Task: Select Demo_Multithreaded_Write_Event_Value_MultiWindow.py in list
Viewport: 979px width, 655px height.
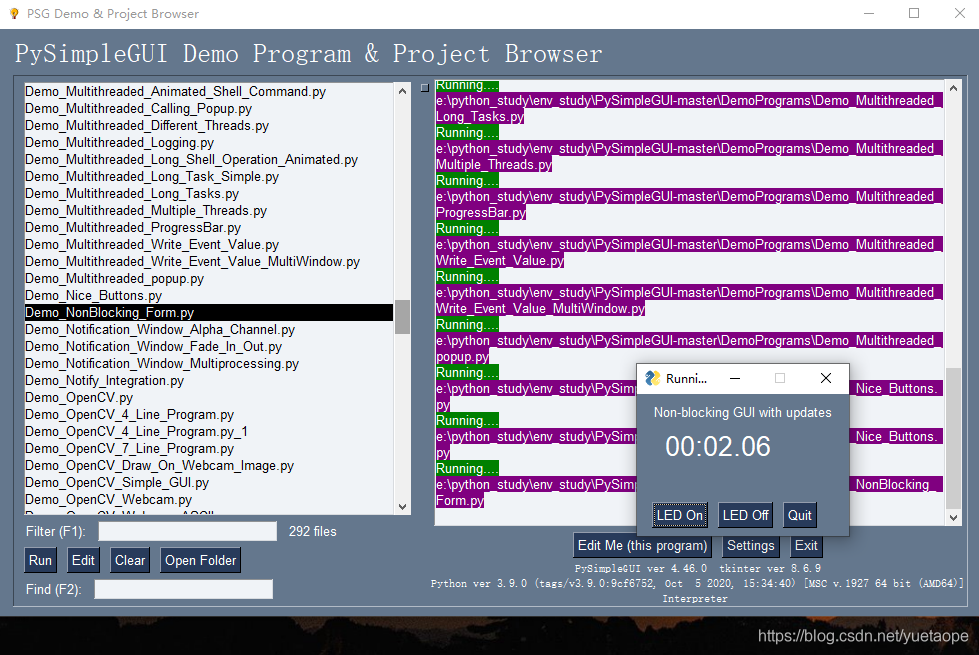Action: [x=209, y=262]
